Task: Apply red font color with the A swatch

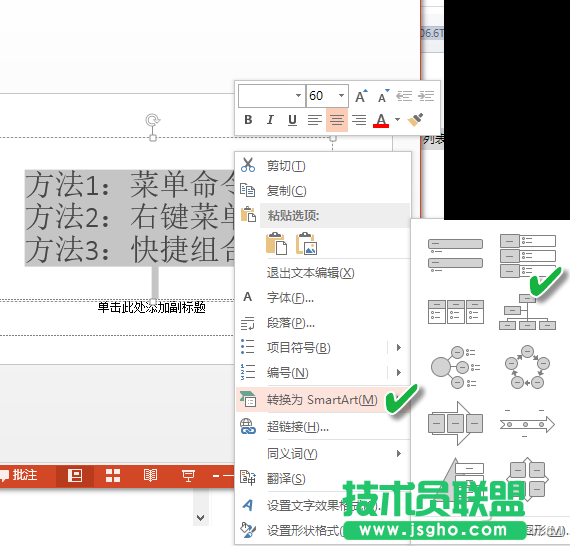Action: pos(381,120)
